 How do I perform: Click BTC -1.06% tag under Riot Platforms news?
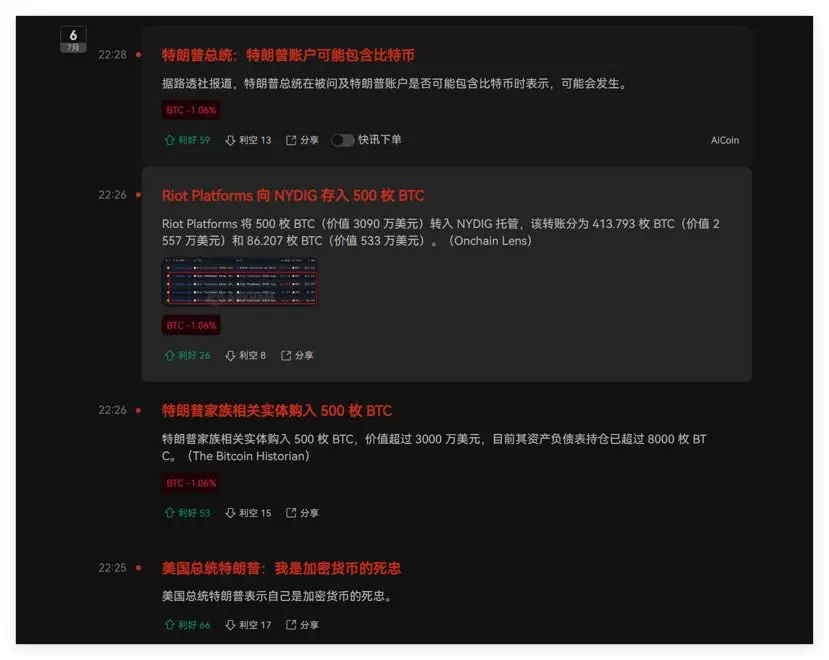pos(191,325)
